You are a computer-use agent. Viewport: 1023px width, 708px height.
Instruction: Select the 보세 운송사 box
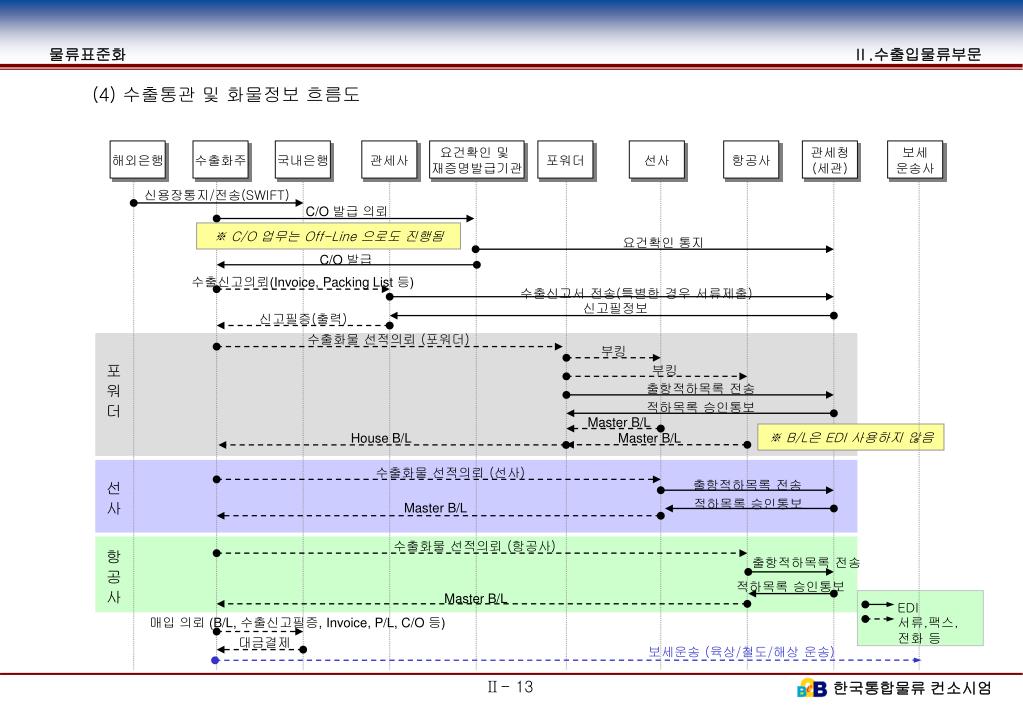click(915, 160)
